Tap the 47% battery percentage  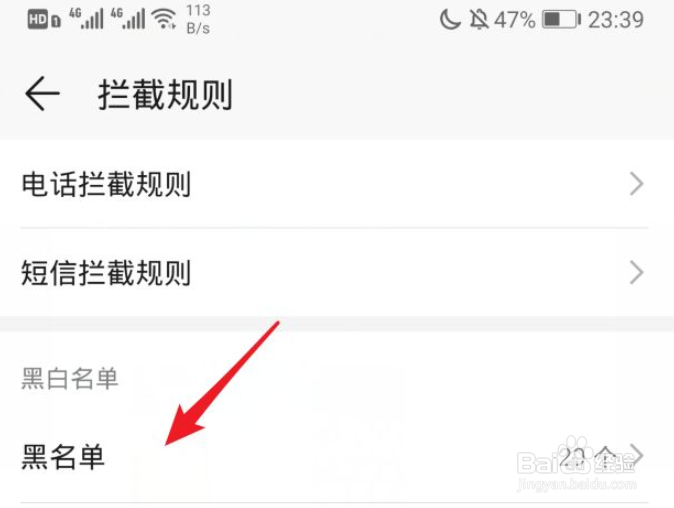click(515, 20)
